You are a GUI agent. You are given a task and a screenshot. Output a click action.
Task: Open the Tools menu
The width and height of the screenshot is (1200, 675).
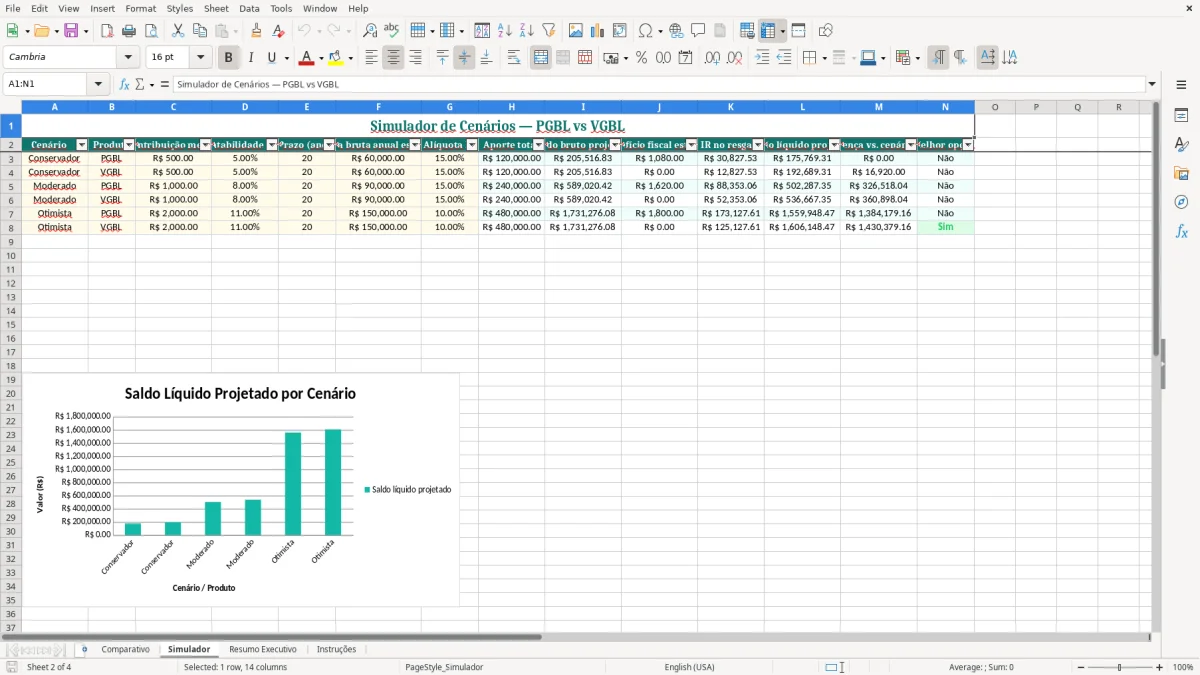pos(281,8)
